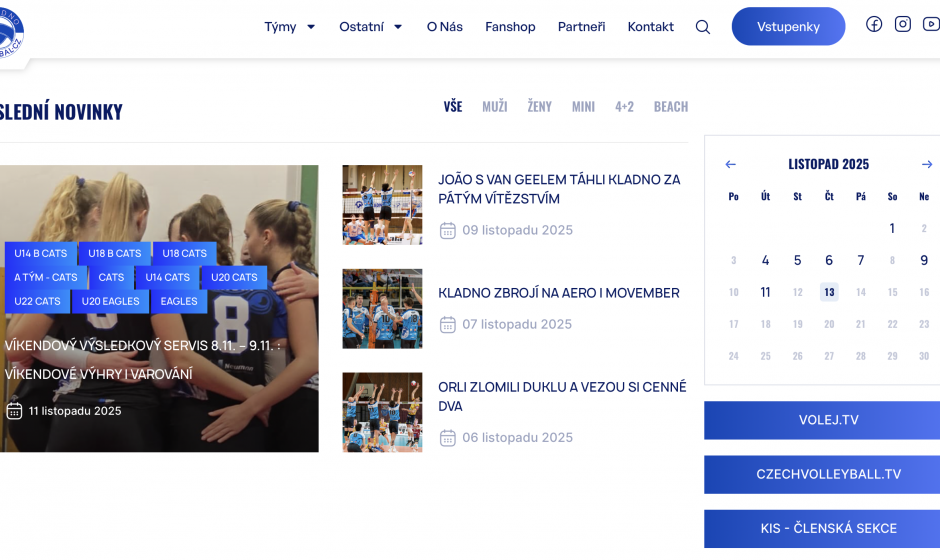Expand the Ostatní dropdown menu
Viewport: 940px width, 560px height.
pos(370,27)
